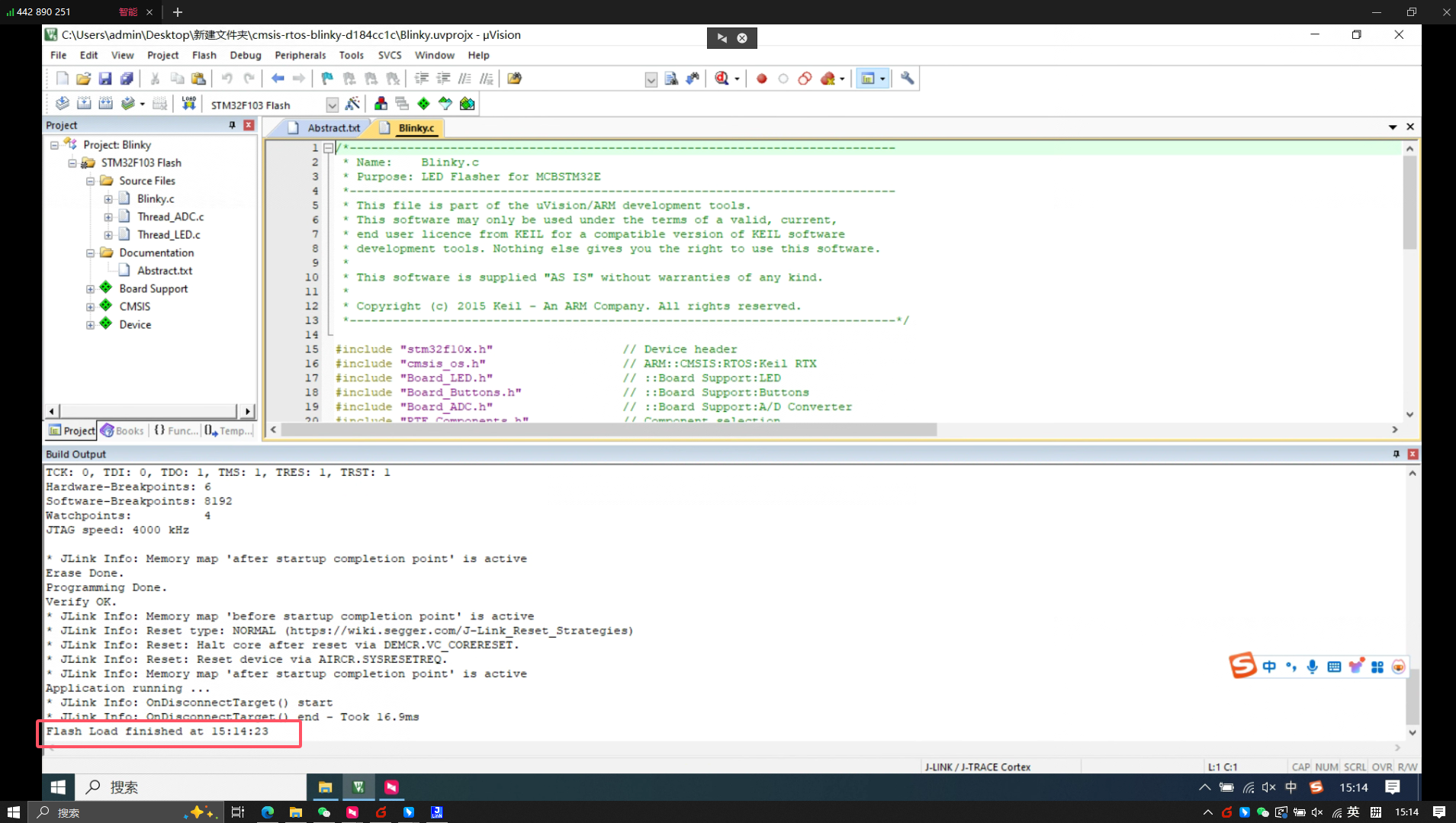The image size is (1456, 823).
Task: Click the Save file icon
Action: [105, 79]
